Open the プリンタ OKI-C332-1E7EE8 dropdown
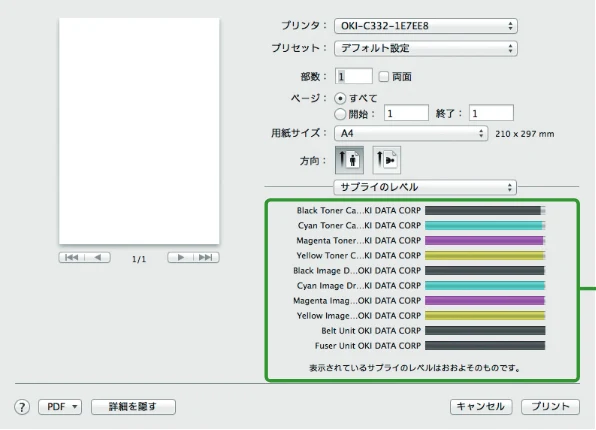Screen dimensions: 596x430 (426, 26)
